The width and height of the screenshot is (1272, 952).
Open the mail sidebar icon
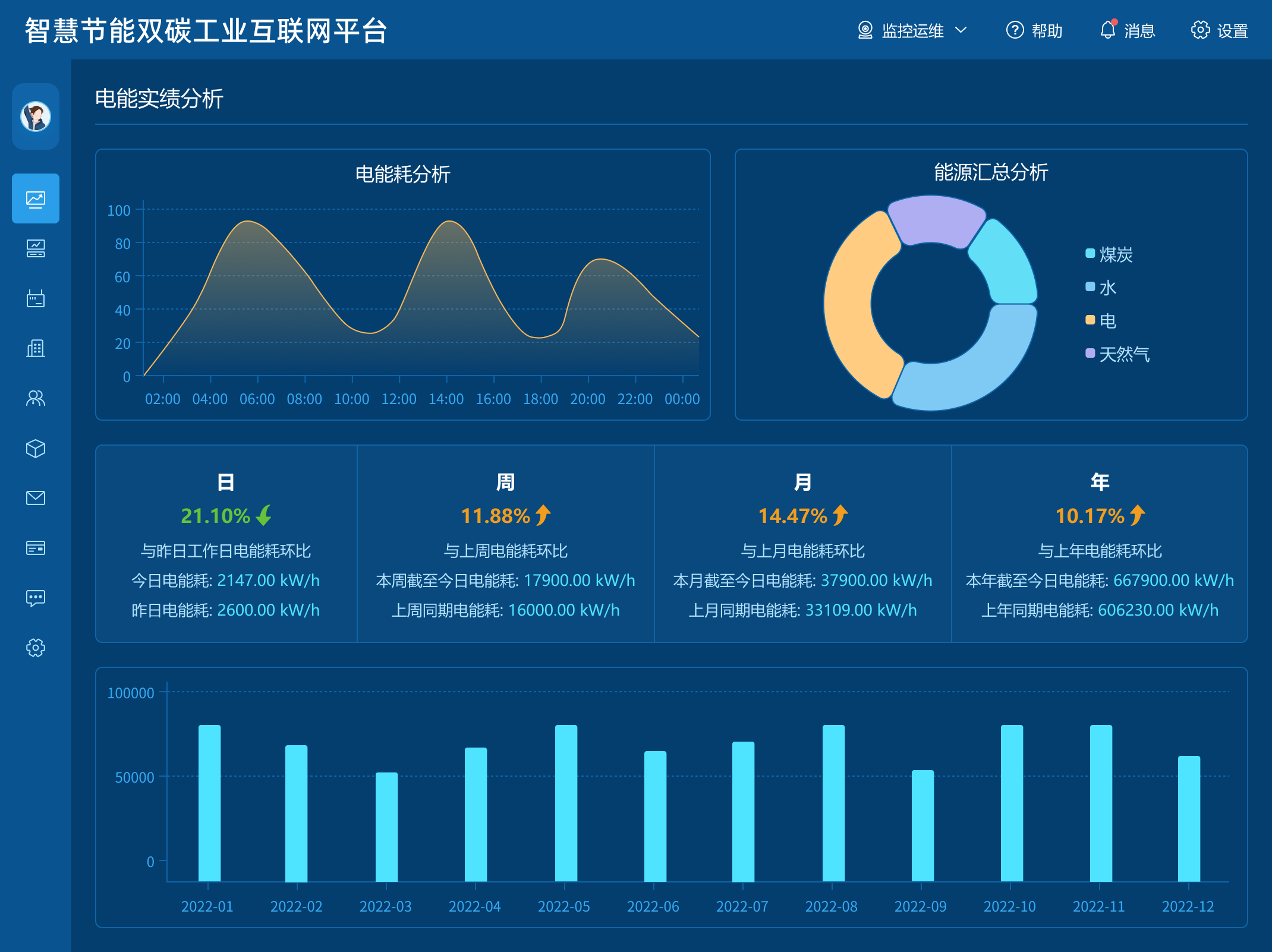tap(36, 499)
